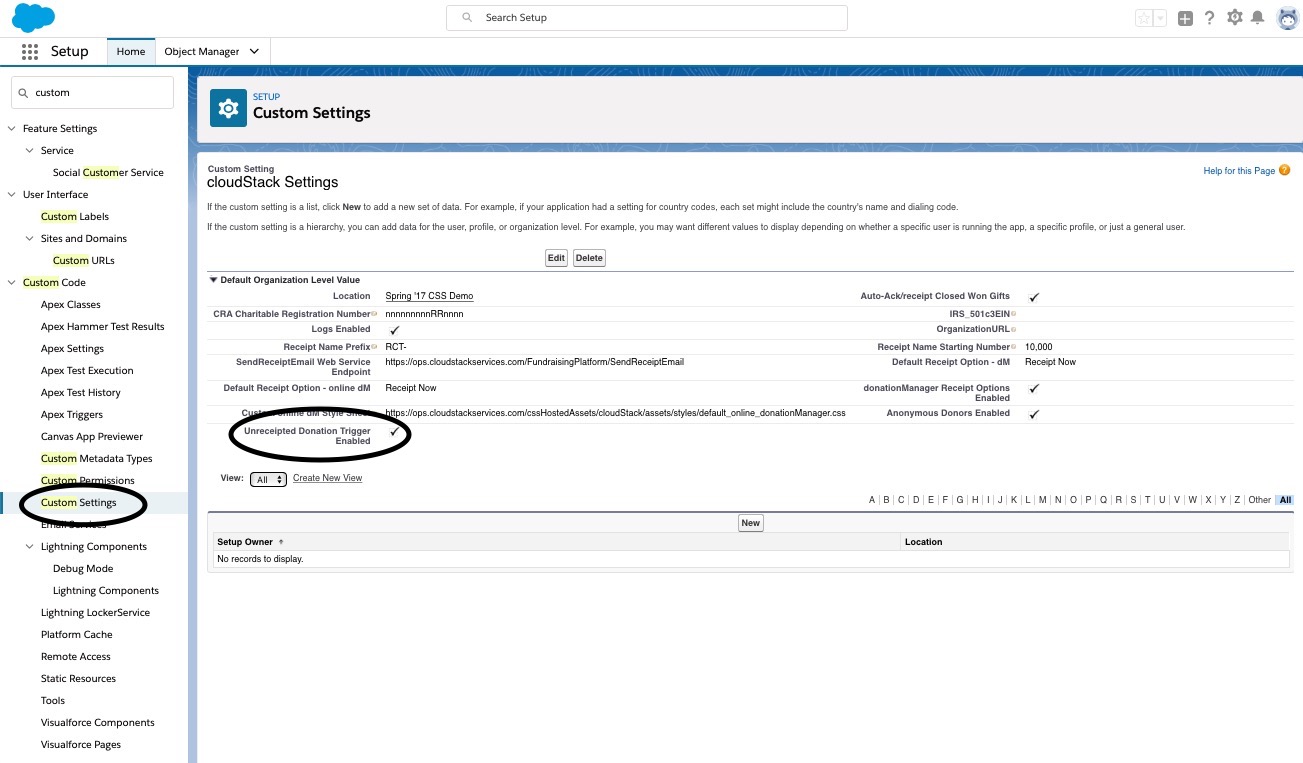Select Custom Settings in sidebar
Image resolution: width=1303 pixels, height=763 pixels.
[x=79, y=502]
